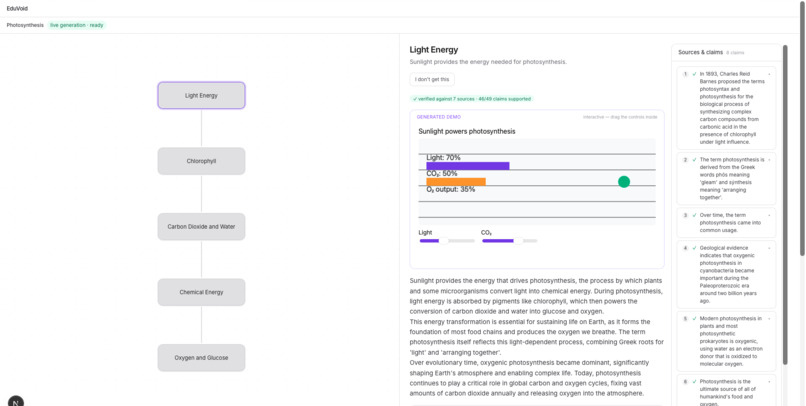Select the Chlorophyll node

tap(201, 161)
